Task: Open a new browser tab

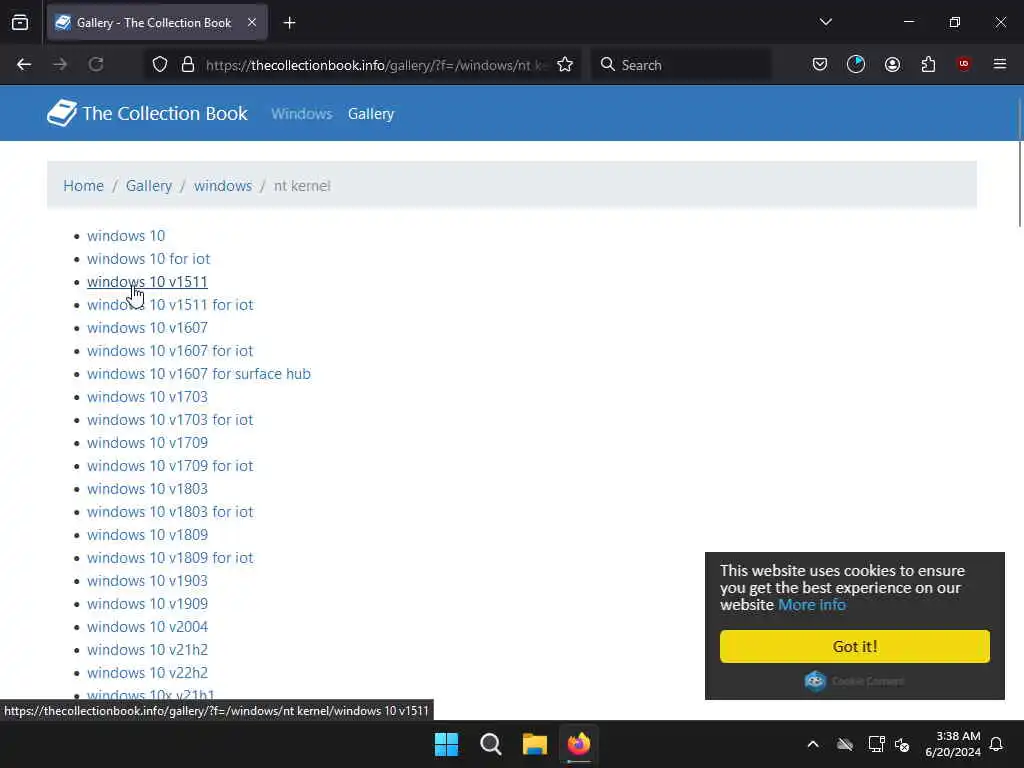Action: [289, 23]
